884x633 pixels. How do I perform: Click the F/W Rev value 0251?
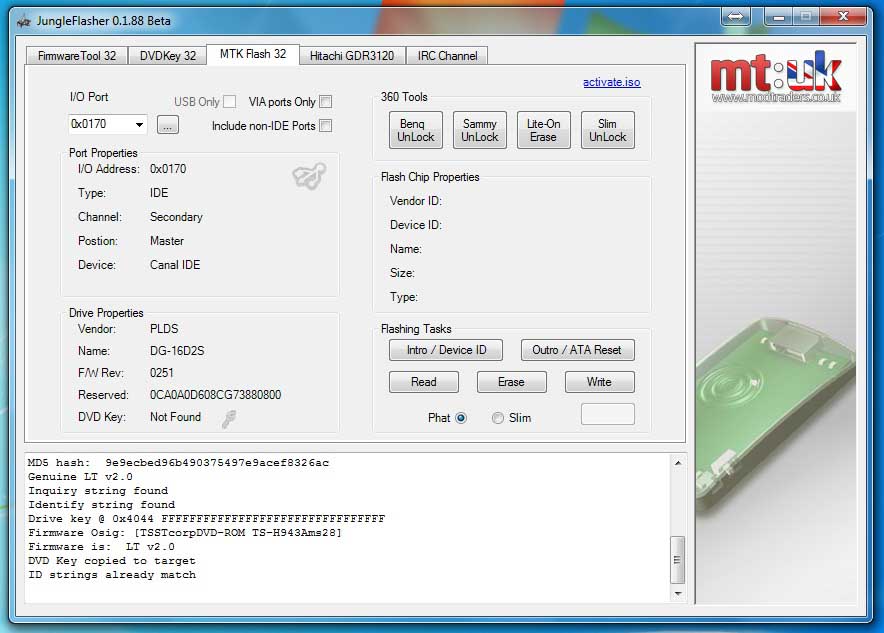point(162,373)
